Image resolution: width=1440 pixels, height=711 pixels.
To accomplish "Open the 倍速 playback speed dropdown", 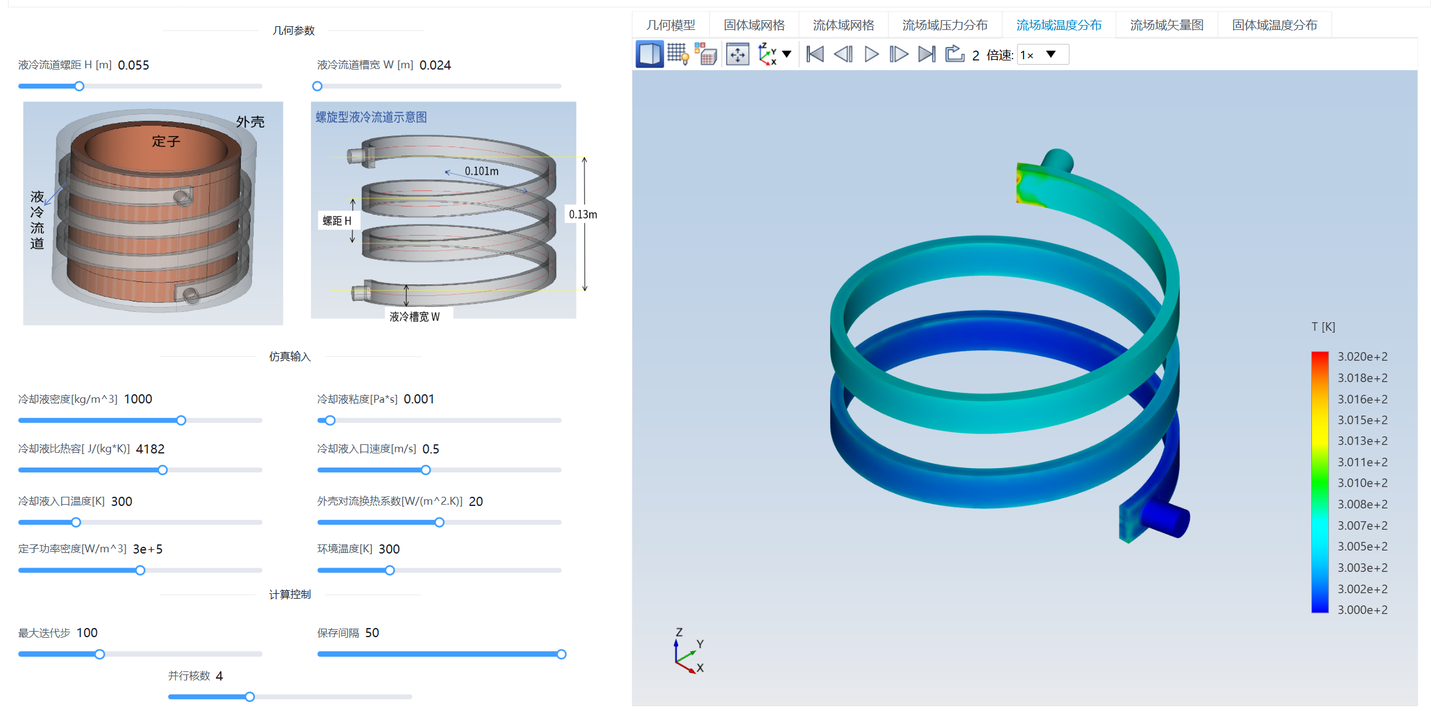I will [x=1043, y=55].
